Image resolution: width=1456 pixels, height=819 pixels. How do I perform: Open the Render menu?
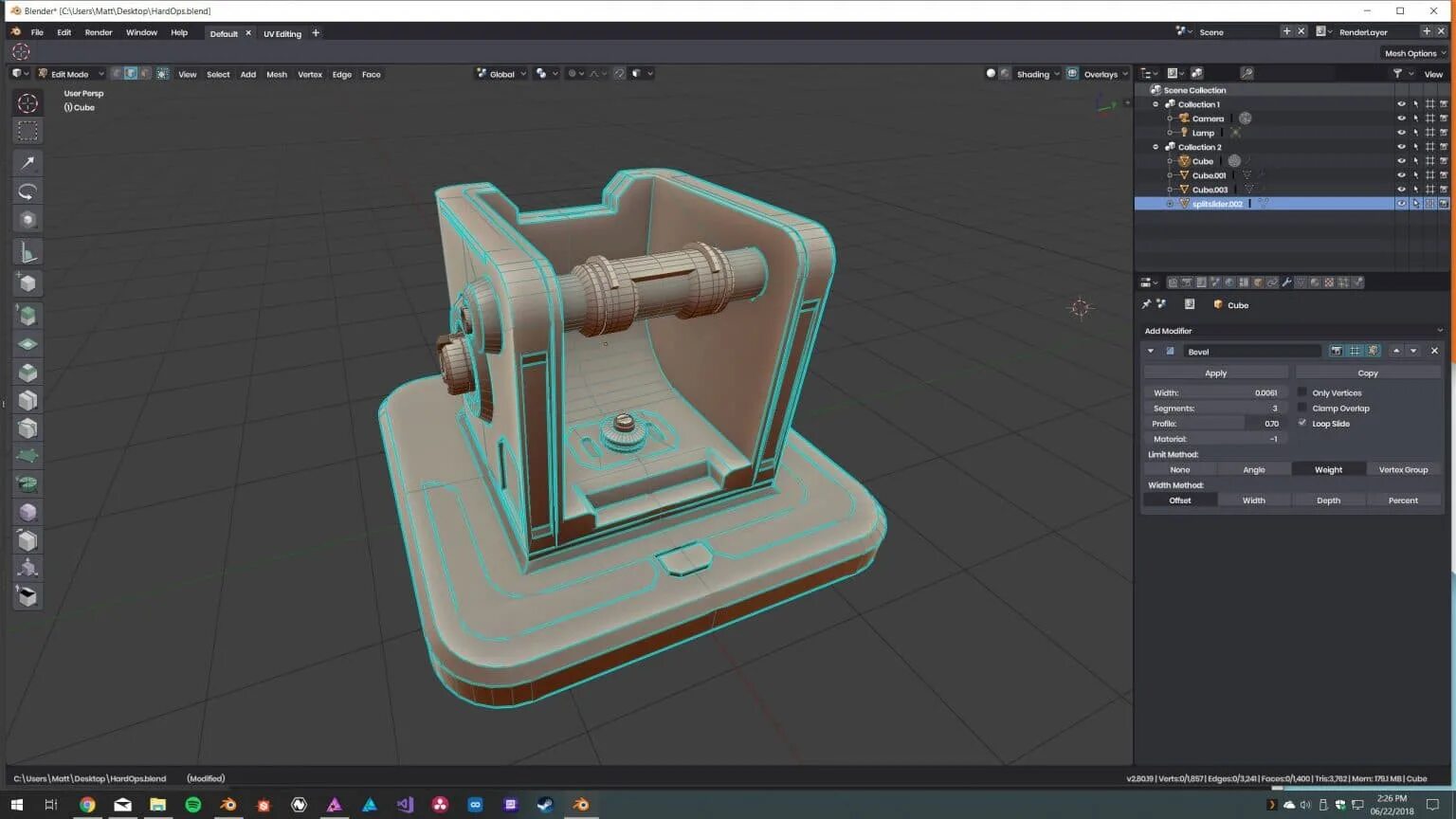(x=99, y=32)
